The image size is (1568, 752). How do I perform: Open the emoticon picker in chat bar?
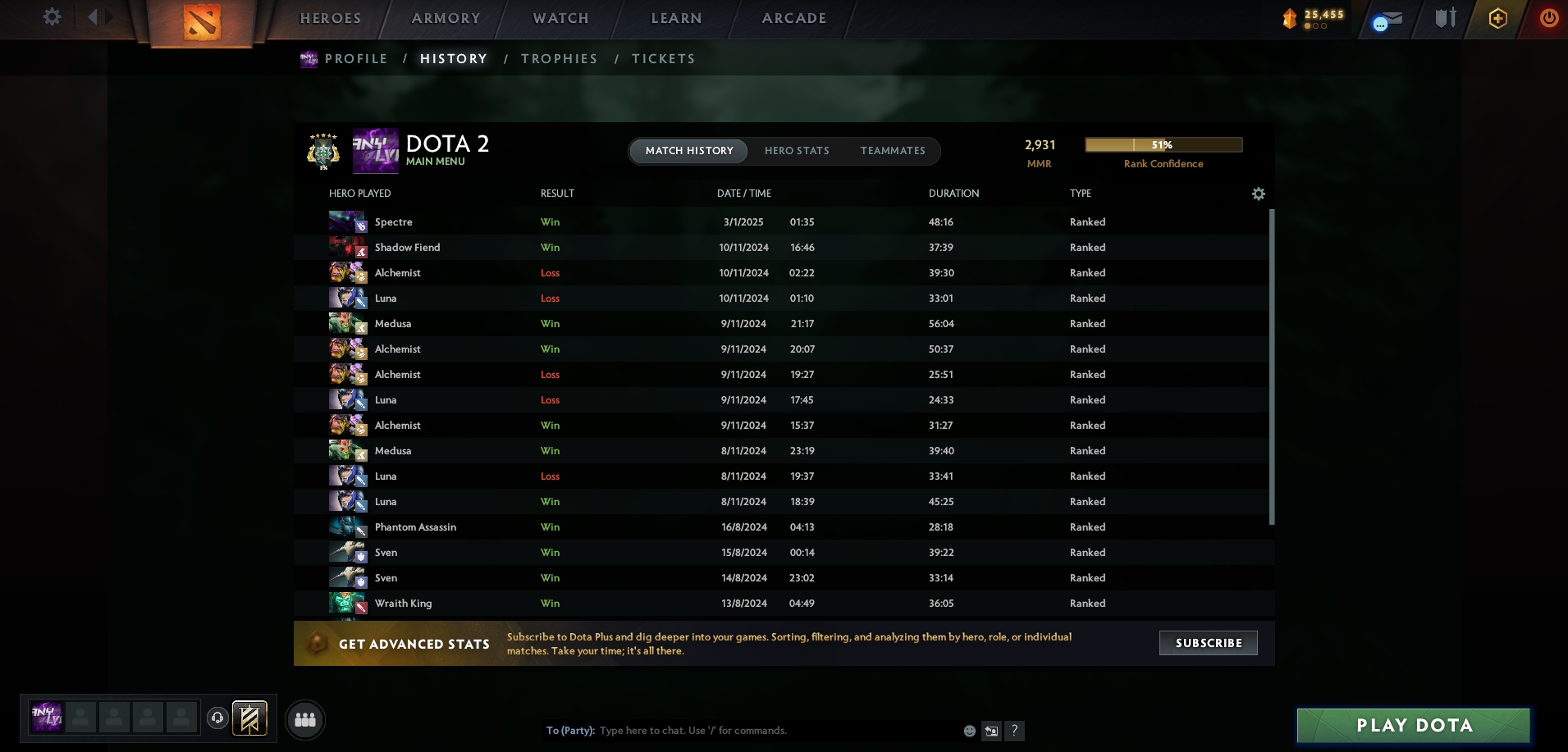pyautogui.click(x=969, y=731)
